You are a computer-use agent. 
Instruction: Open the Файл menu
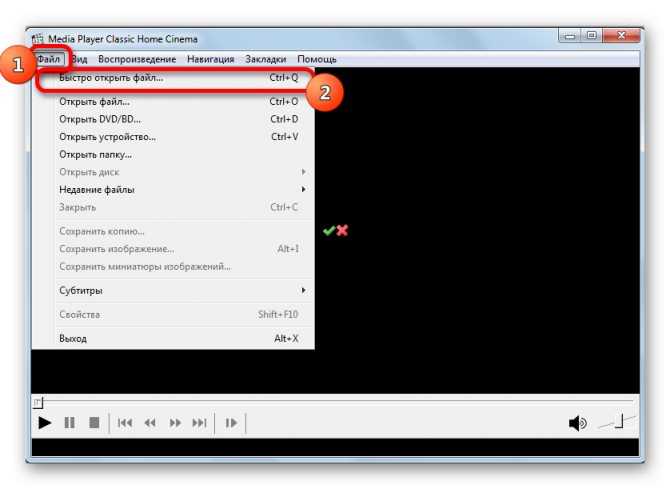pos(49,59)
